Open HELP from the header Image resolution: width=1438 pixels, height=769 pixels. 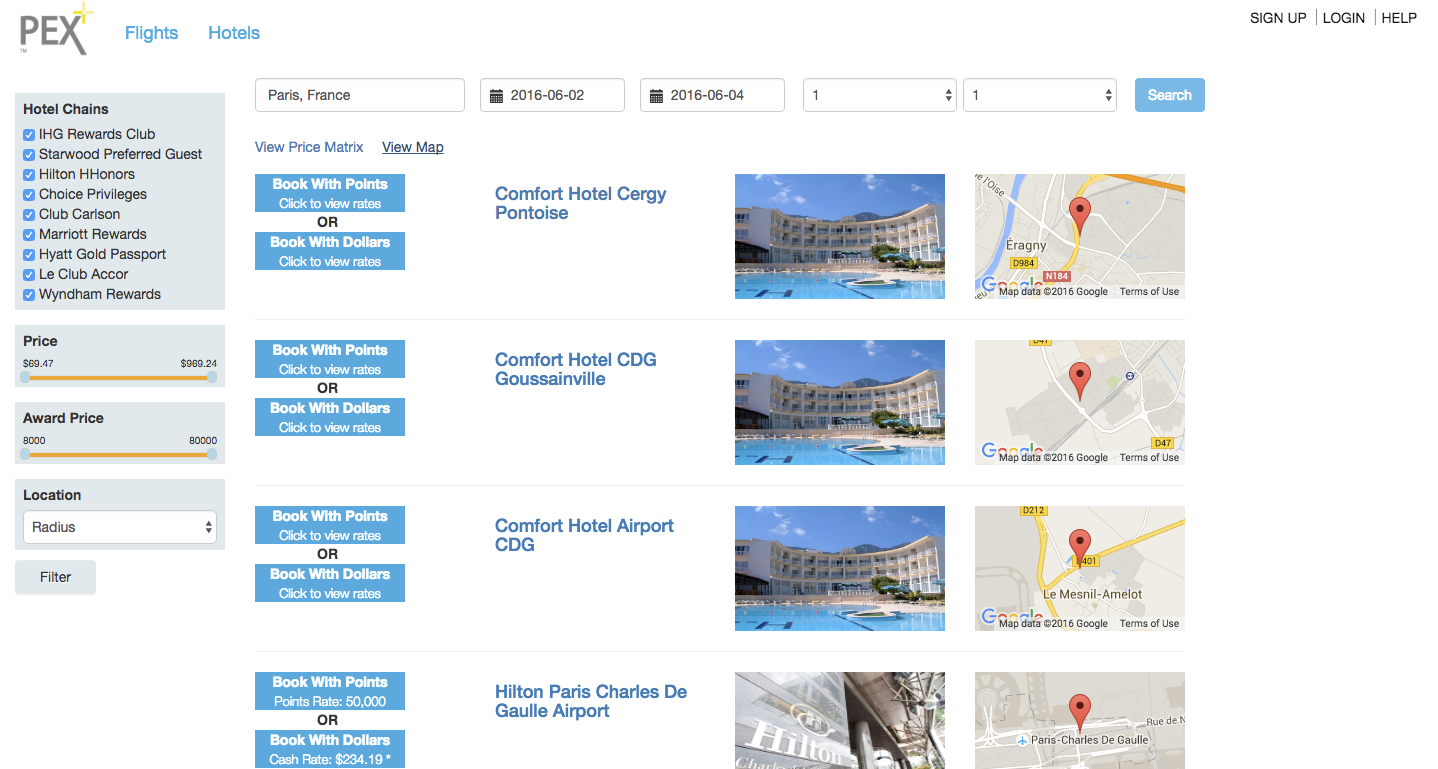coord(1399,18)
